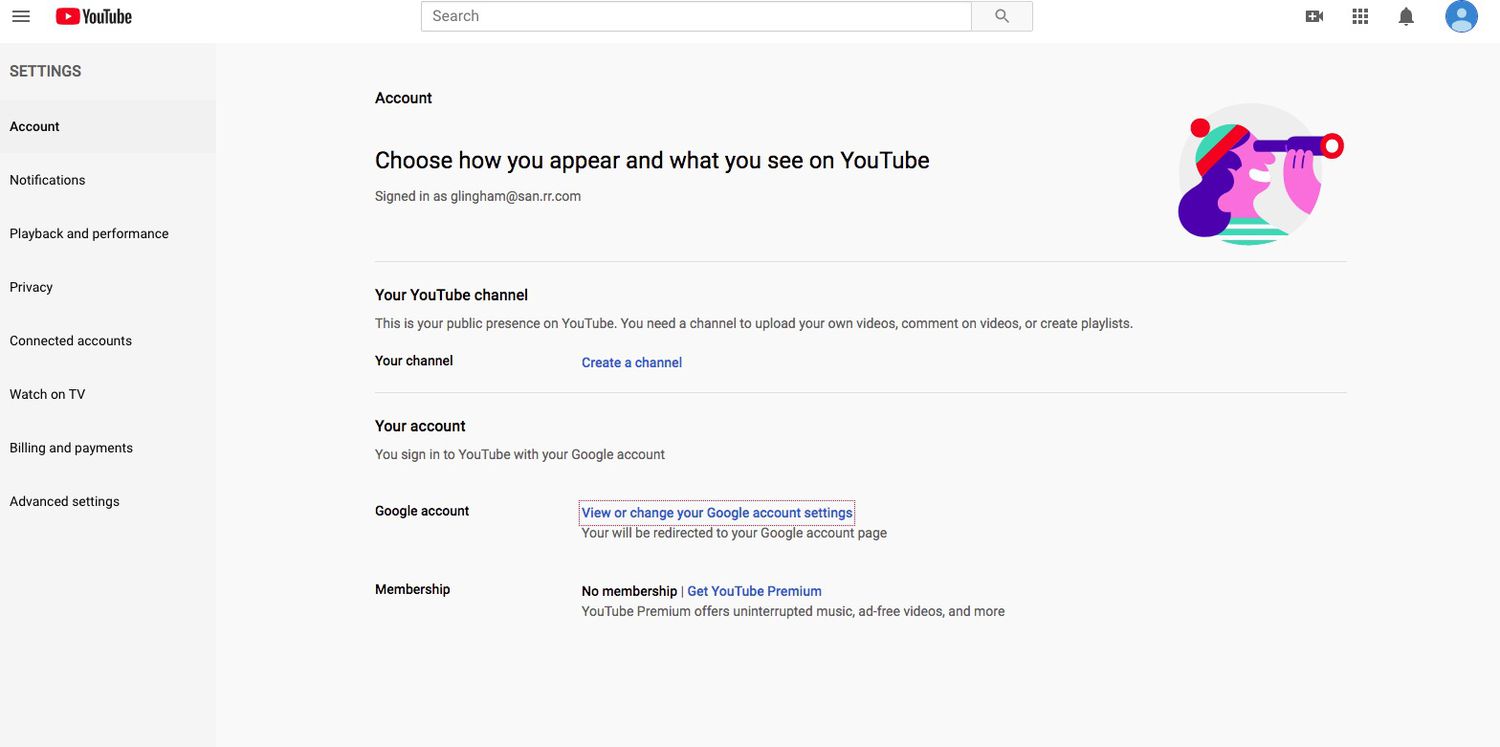Click the Create a channel link
The width and height of the screenshot is (1500, 747).
coord(632,363)
